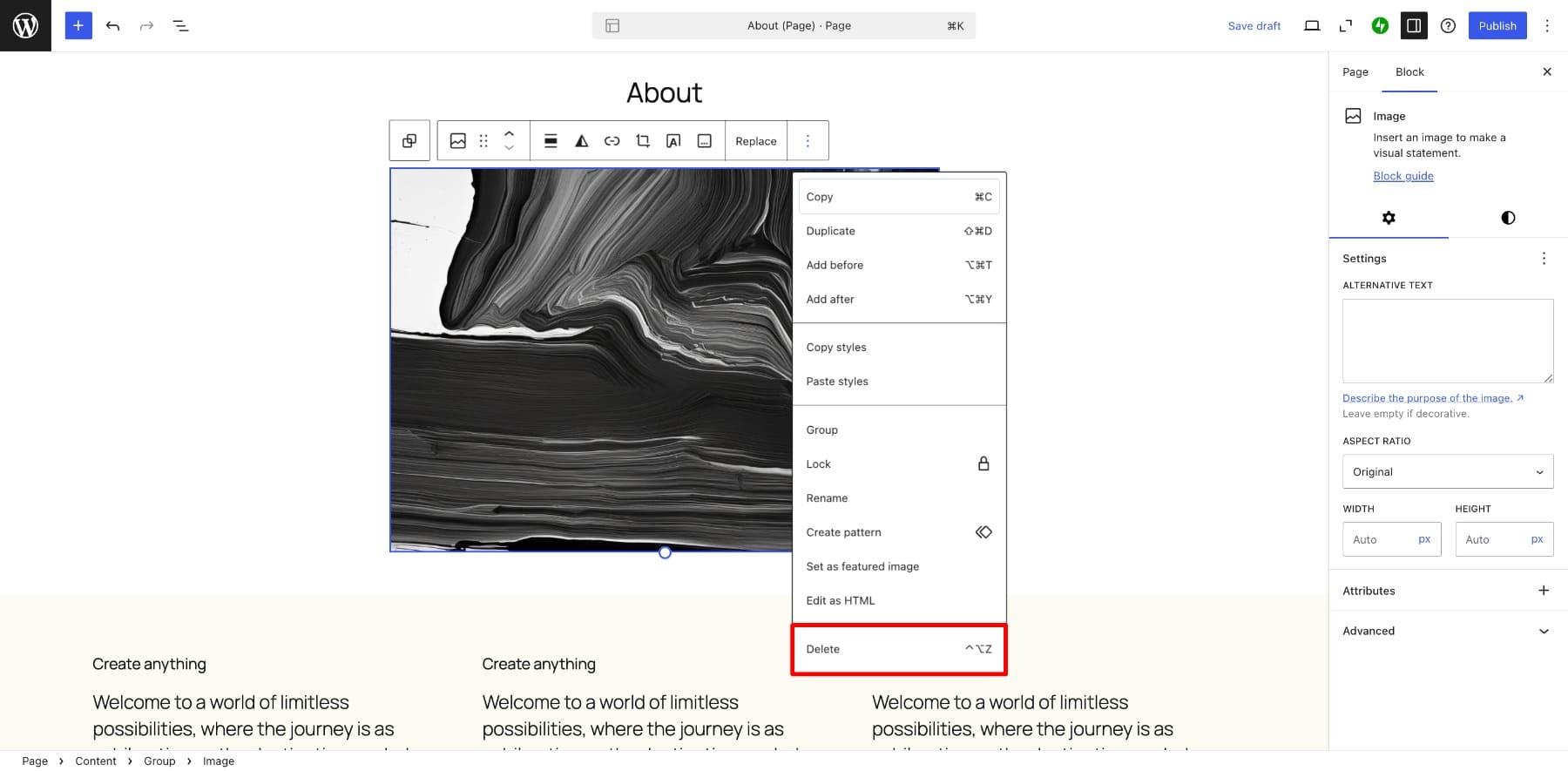The width and height of the screenshot is (1568, 771).
Task: Open the Aspect Ratio dropdown
Action: tap(1447, 472)
